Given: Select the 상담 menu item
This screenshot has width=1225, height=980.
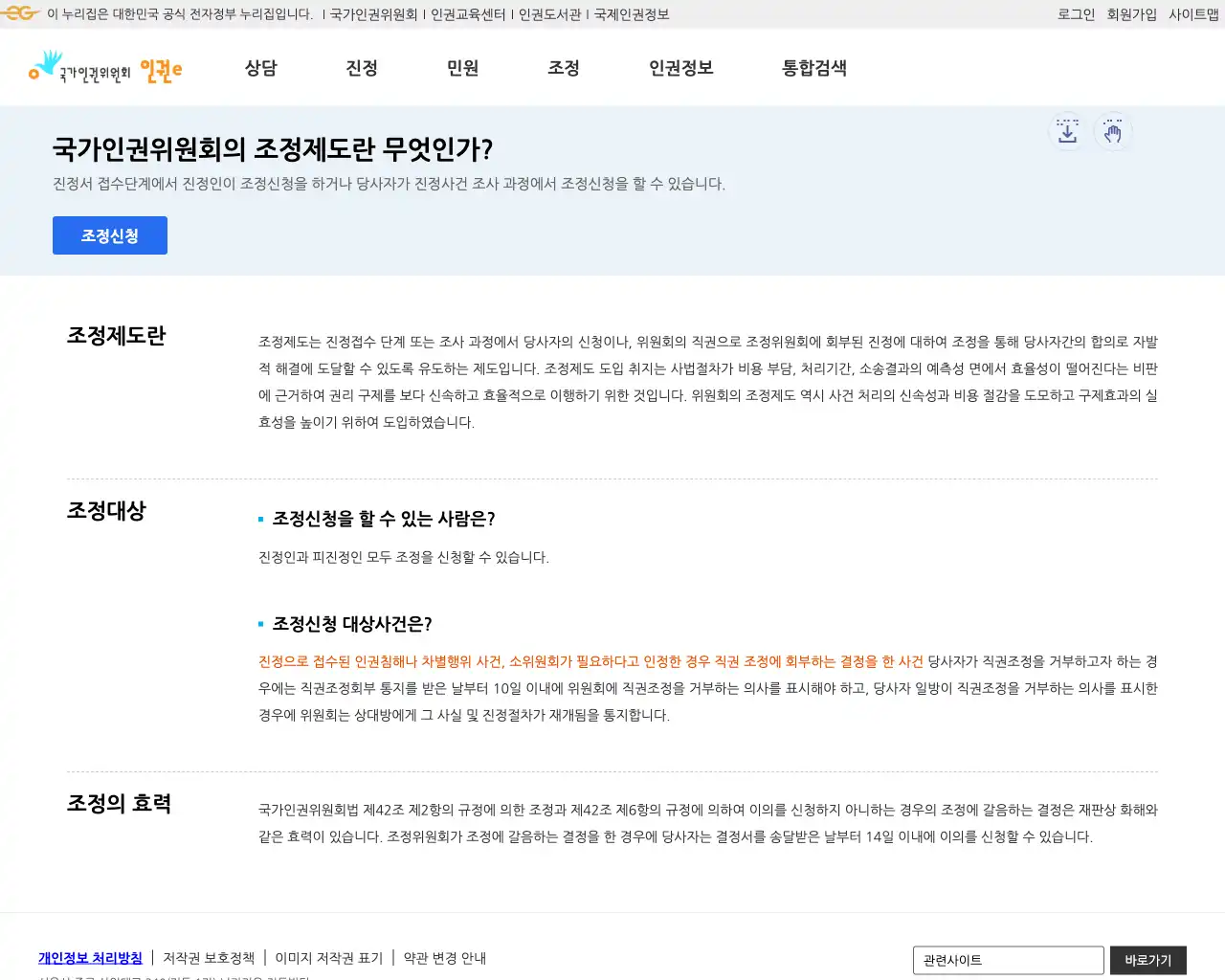Looking at the screenshot, I should [x=260, y=68].
